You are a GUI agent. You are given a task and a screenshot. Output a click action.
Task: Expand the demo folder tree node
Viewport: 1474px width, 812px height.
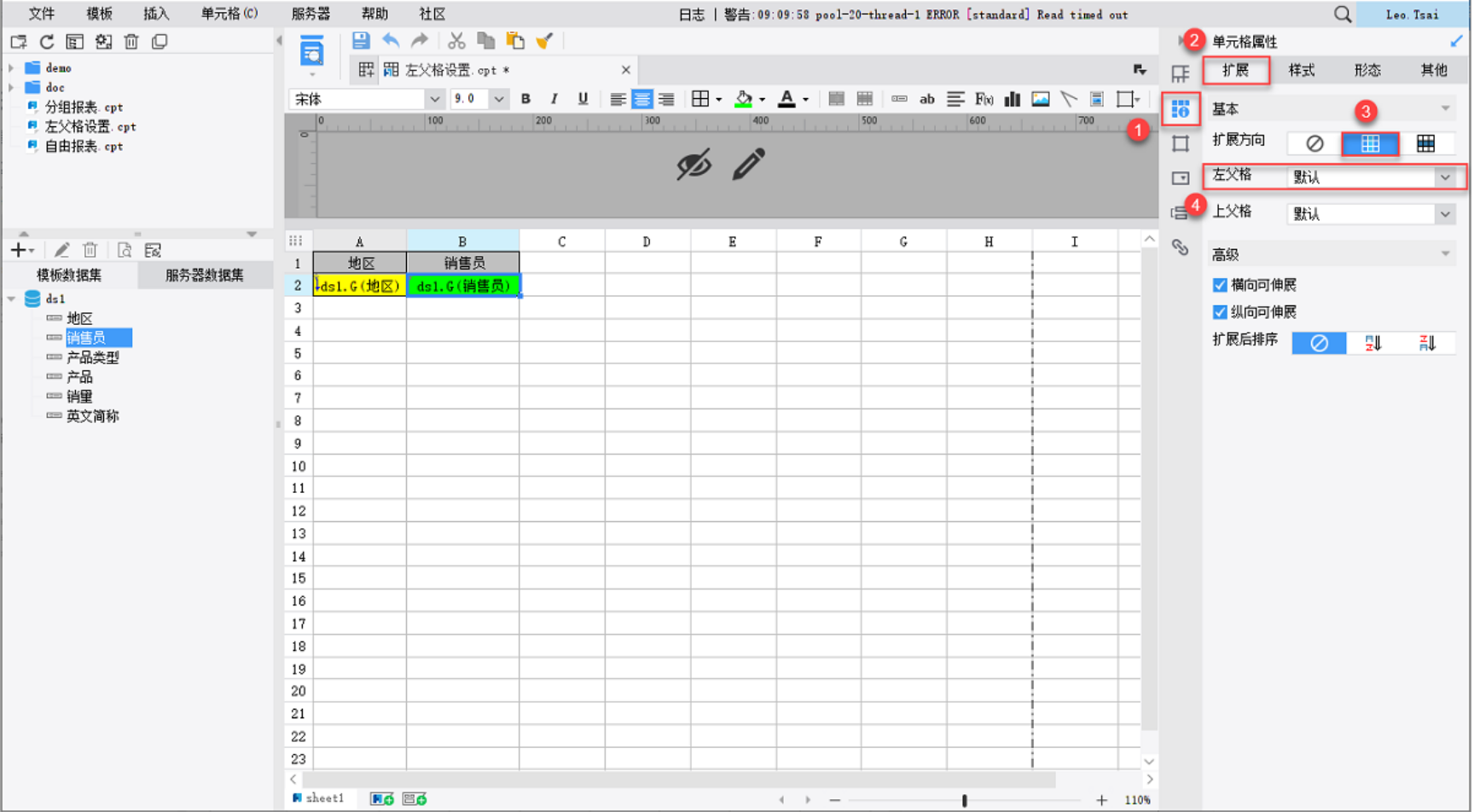[11, 67]
